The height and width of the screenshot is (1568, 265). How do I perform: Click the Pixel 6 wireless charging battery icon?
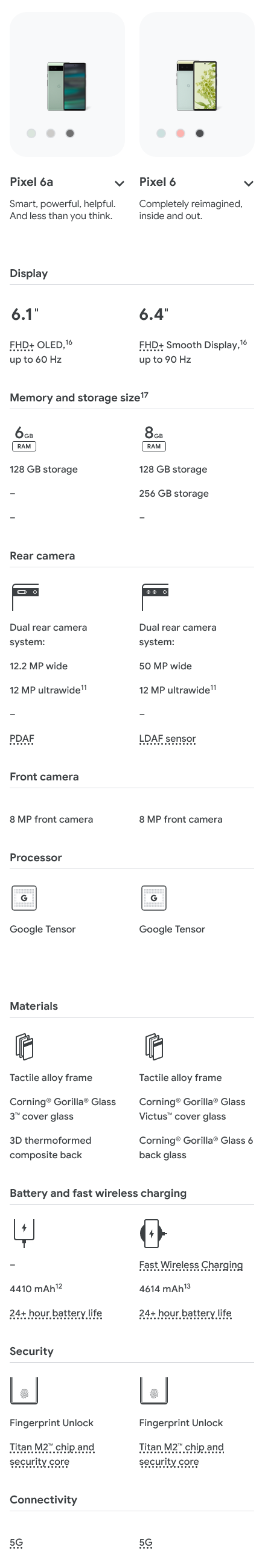coord(153,1234)
